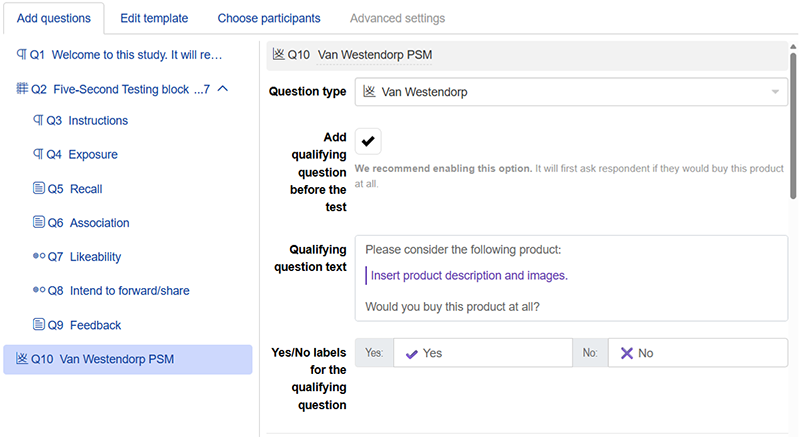Edit the Yes label input field
Image resolution: width=800 pixels, height=437 pixels.
[x=483, y=353]
